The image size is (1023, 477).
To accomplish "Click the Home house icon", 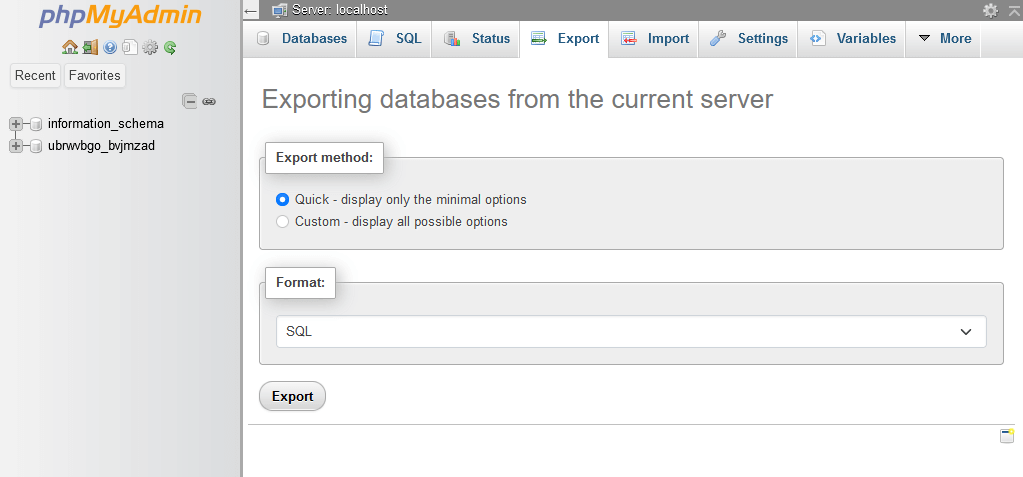I will tap(69, 47).
